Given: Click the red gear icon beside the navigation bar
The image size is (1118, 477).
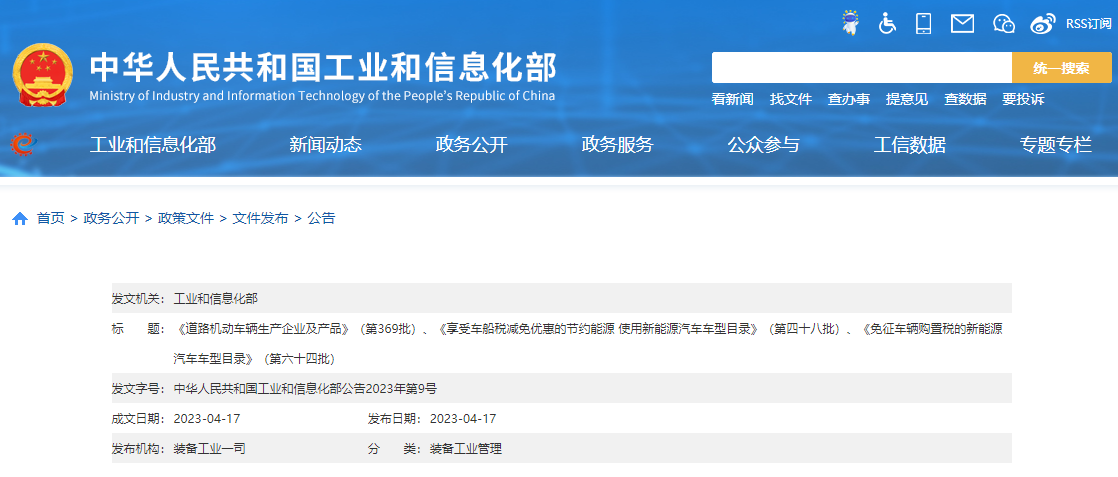Looking at the screenshot, I should pos(22,145).
